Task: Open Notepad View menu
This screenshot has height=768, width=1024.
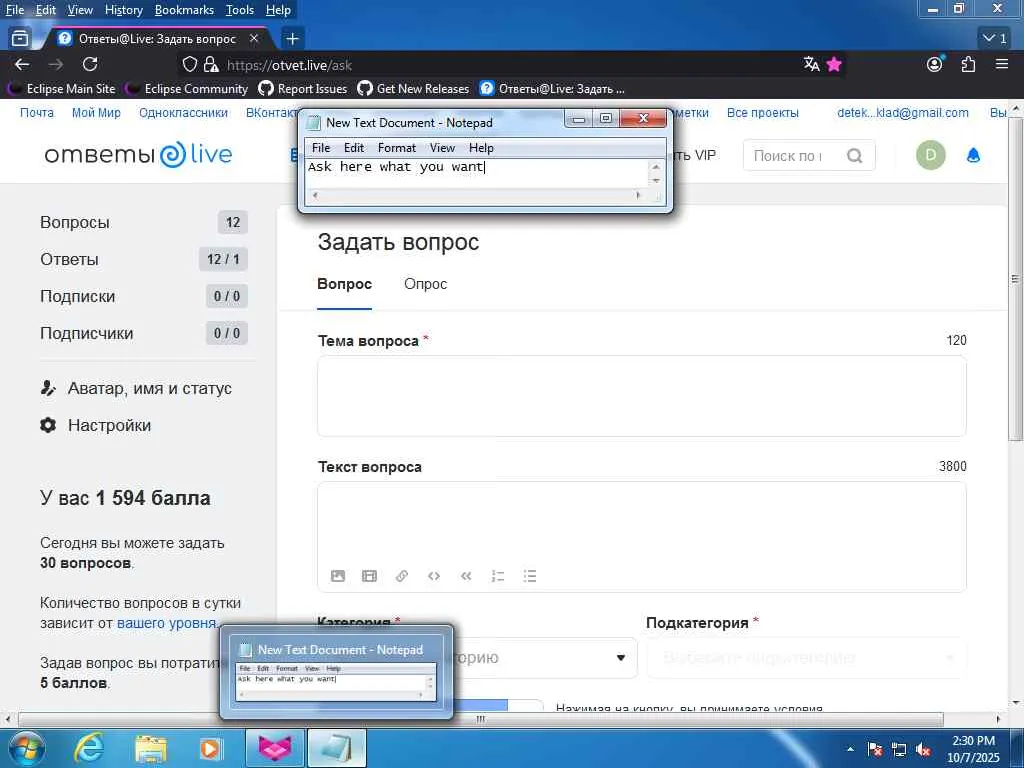Action: point(442,148)
